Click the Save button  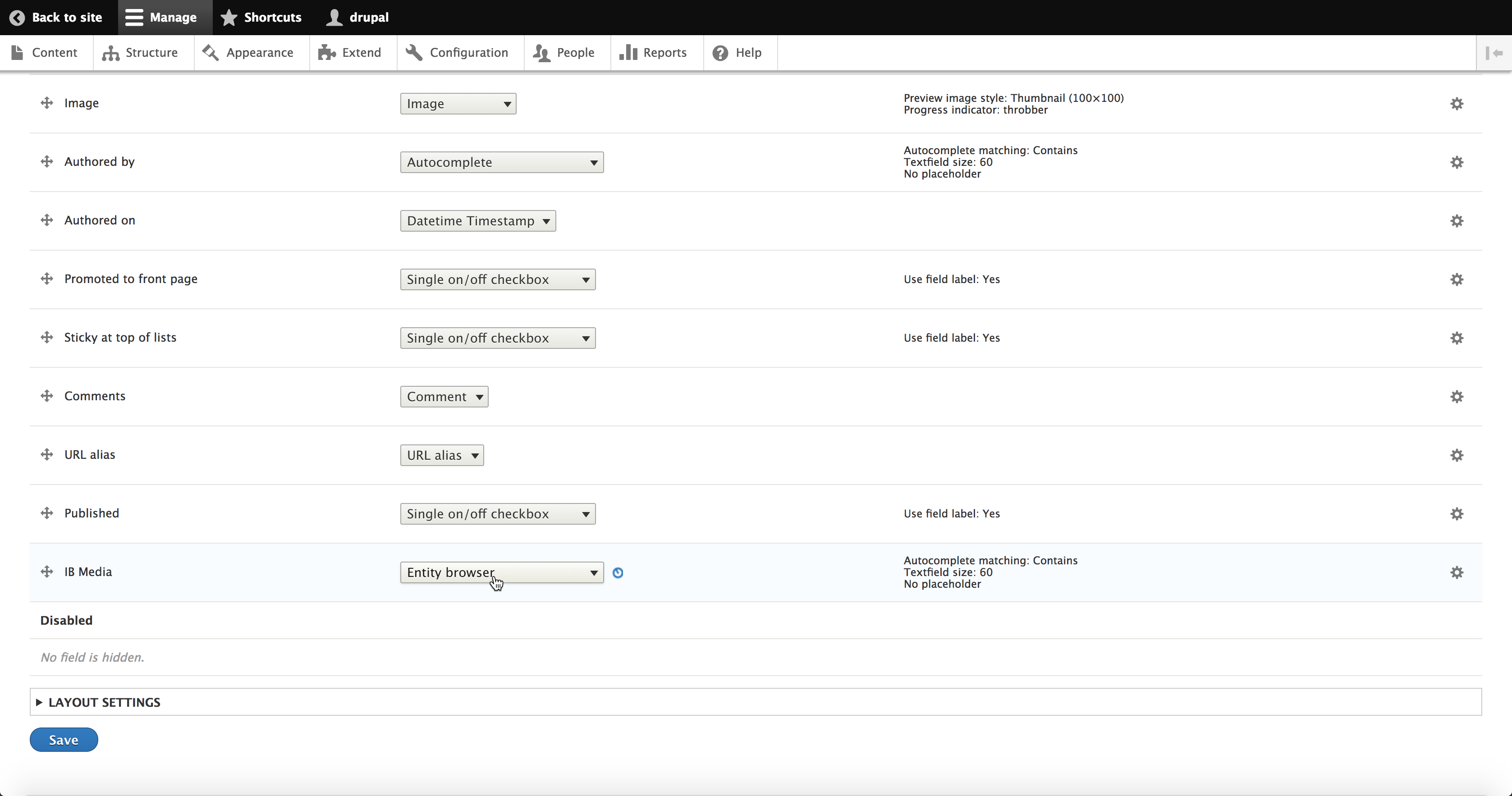pos(64,740)
